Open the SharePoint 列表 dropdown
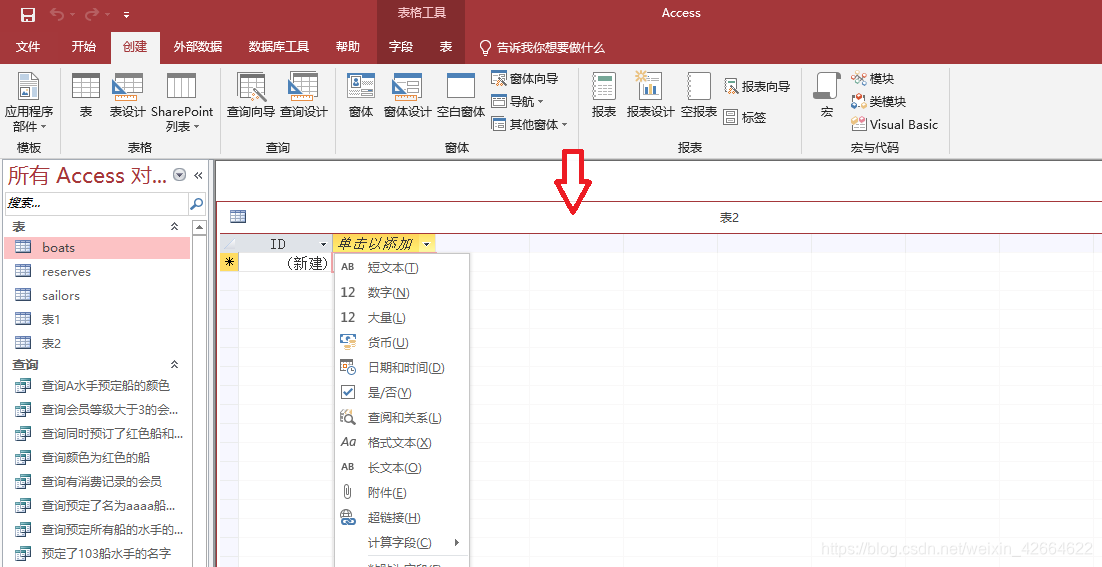The width and height of the screenshot is (1102, 567). pos(181,102)
